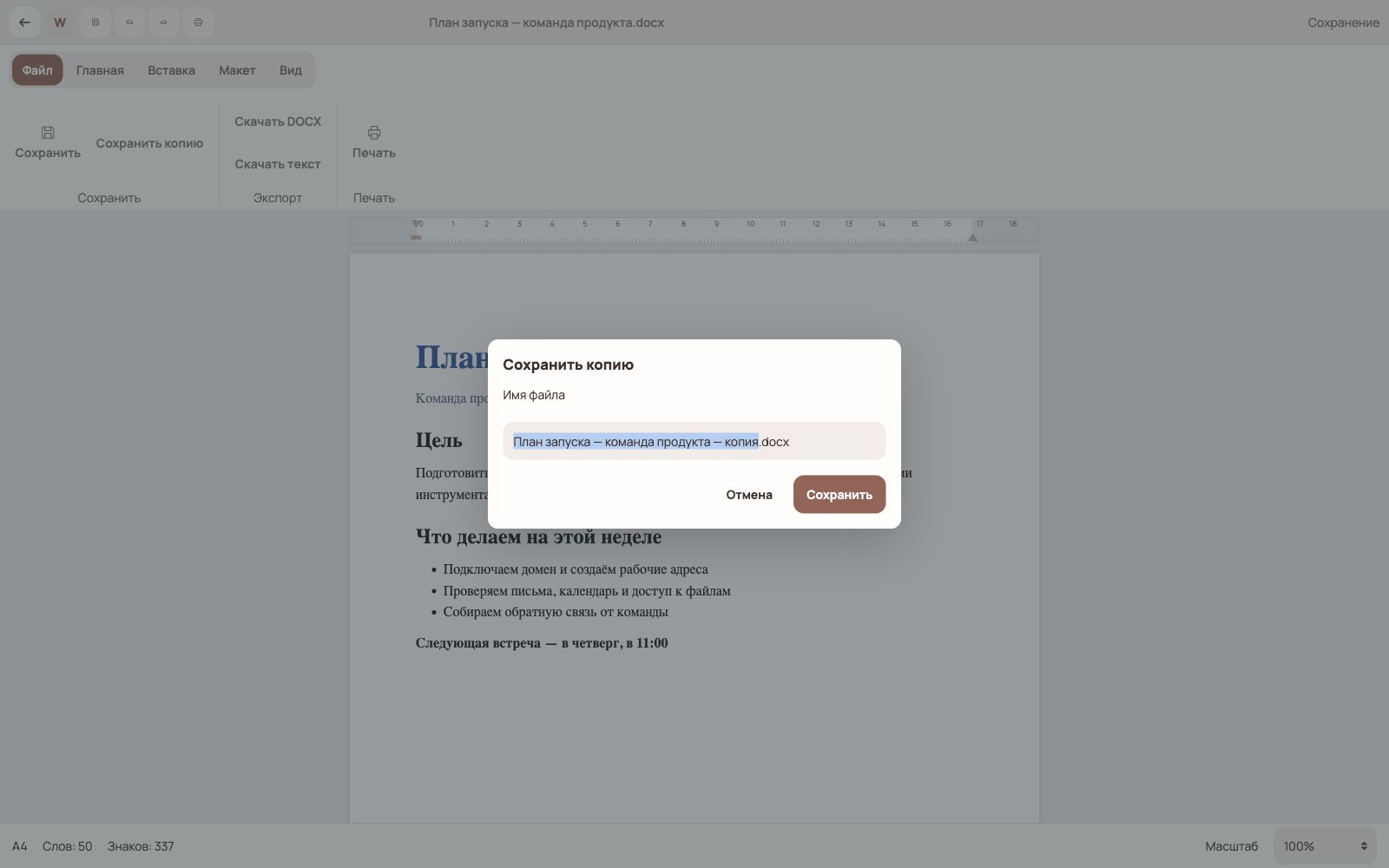1389x868 pixels.
Task: Click the back arrow icon
Action: point(25,23)
